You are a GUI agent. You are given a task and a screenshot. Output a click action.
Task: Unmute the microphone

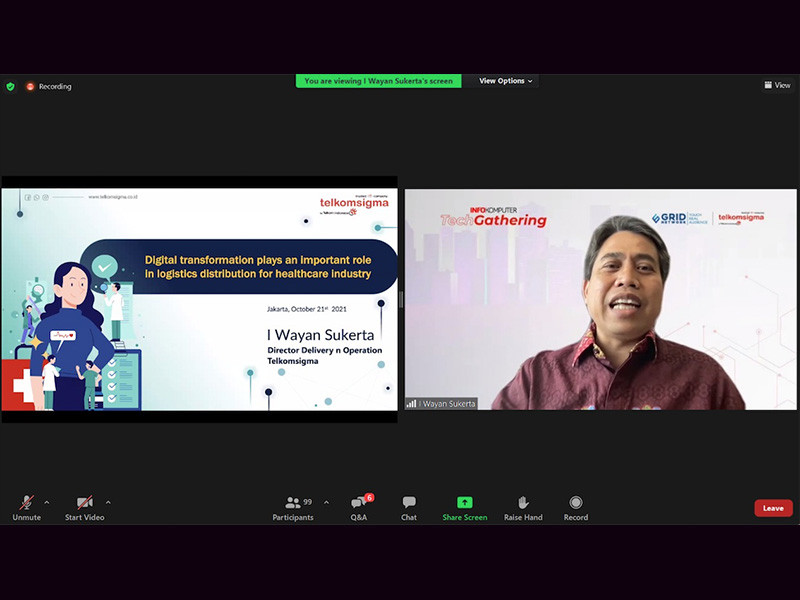(26, 507)
